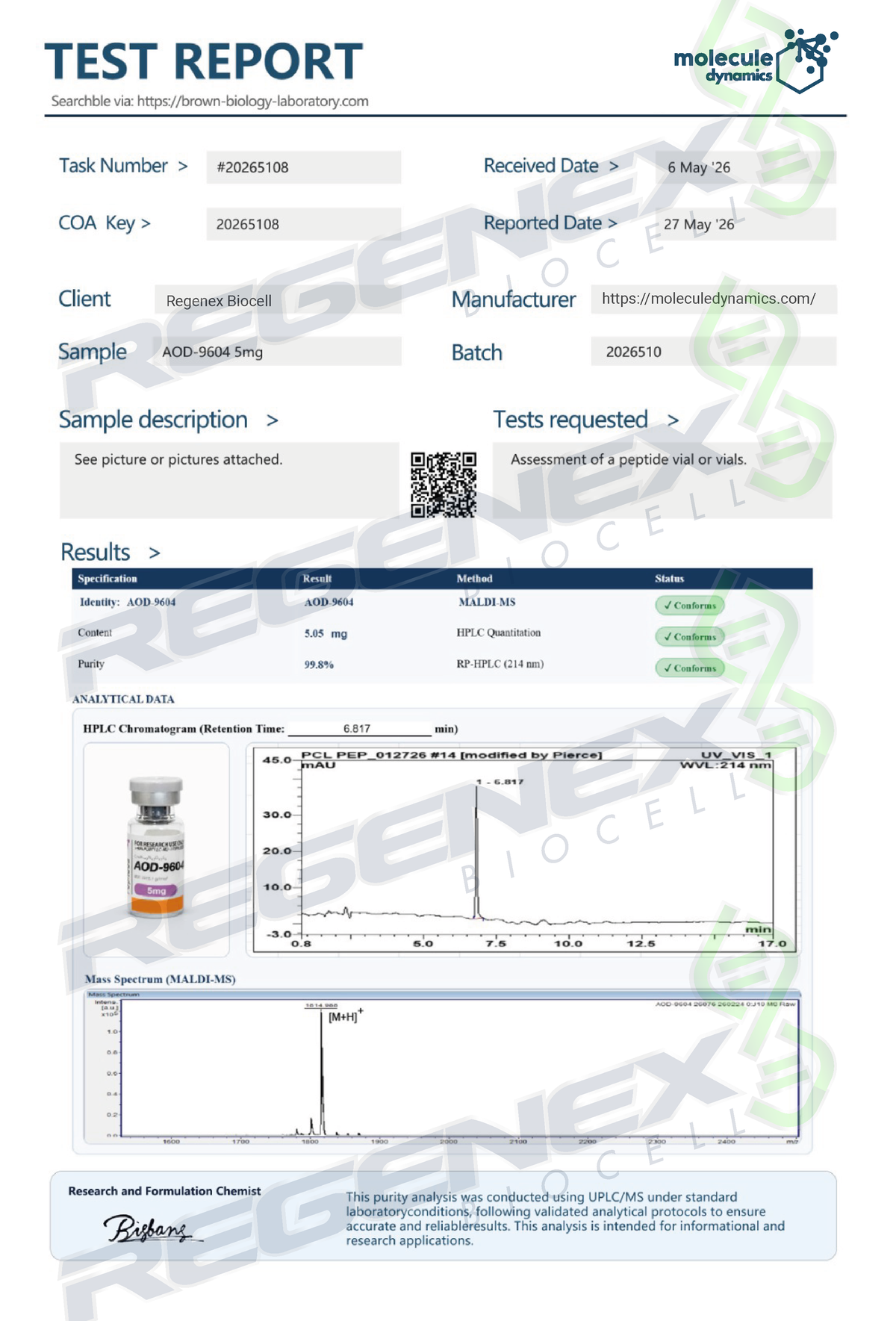
Task: Click the HPLC Quantitation method cell
Action: [499, 632]
